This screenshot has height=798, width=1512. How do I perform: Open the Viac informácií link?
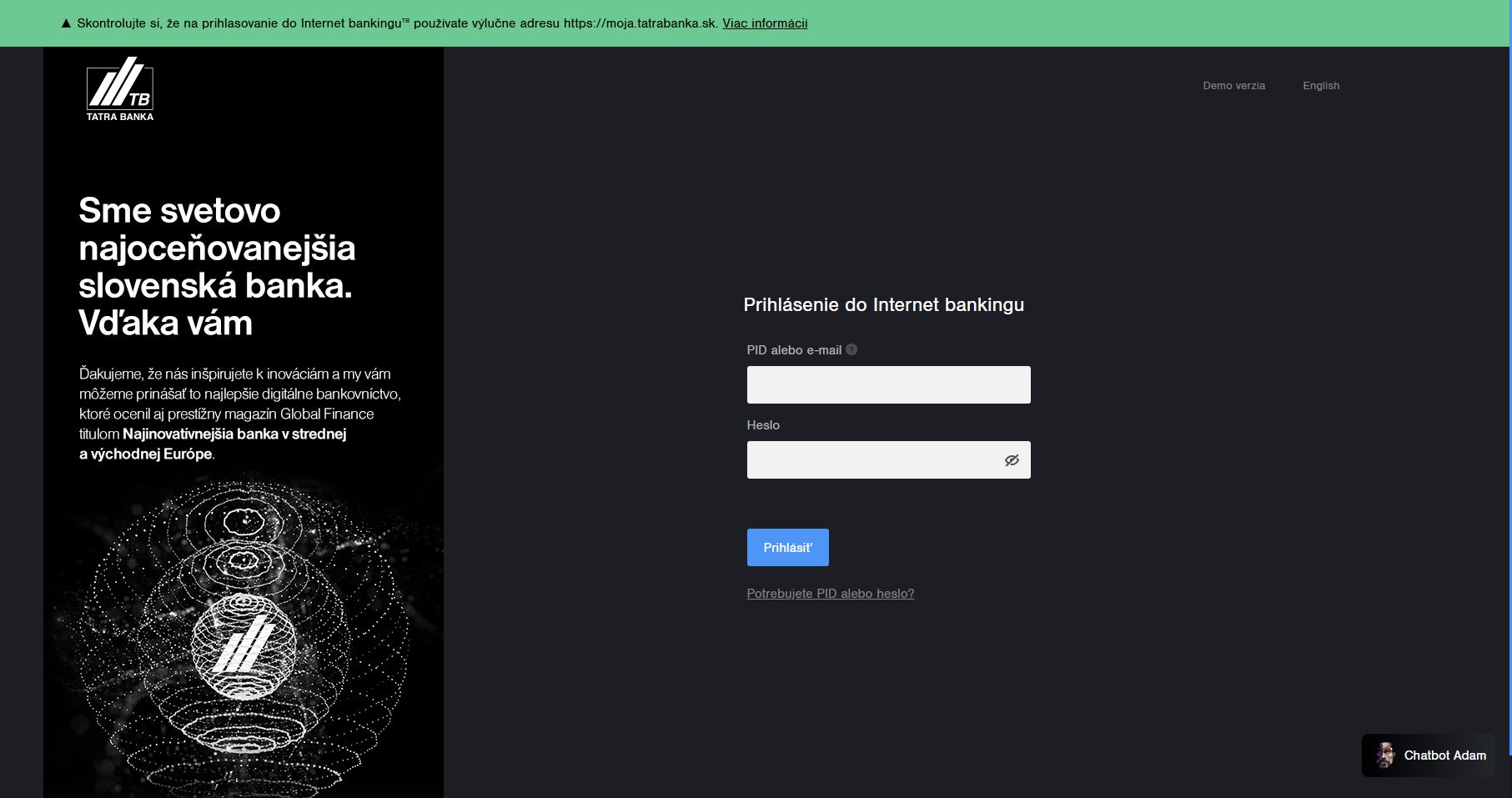coord(765,23)
